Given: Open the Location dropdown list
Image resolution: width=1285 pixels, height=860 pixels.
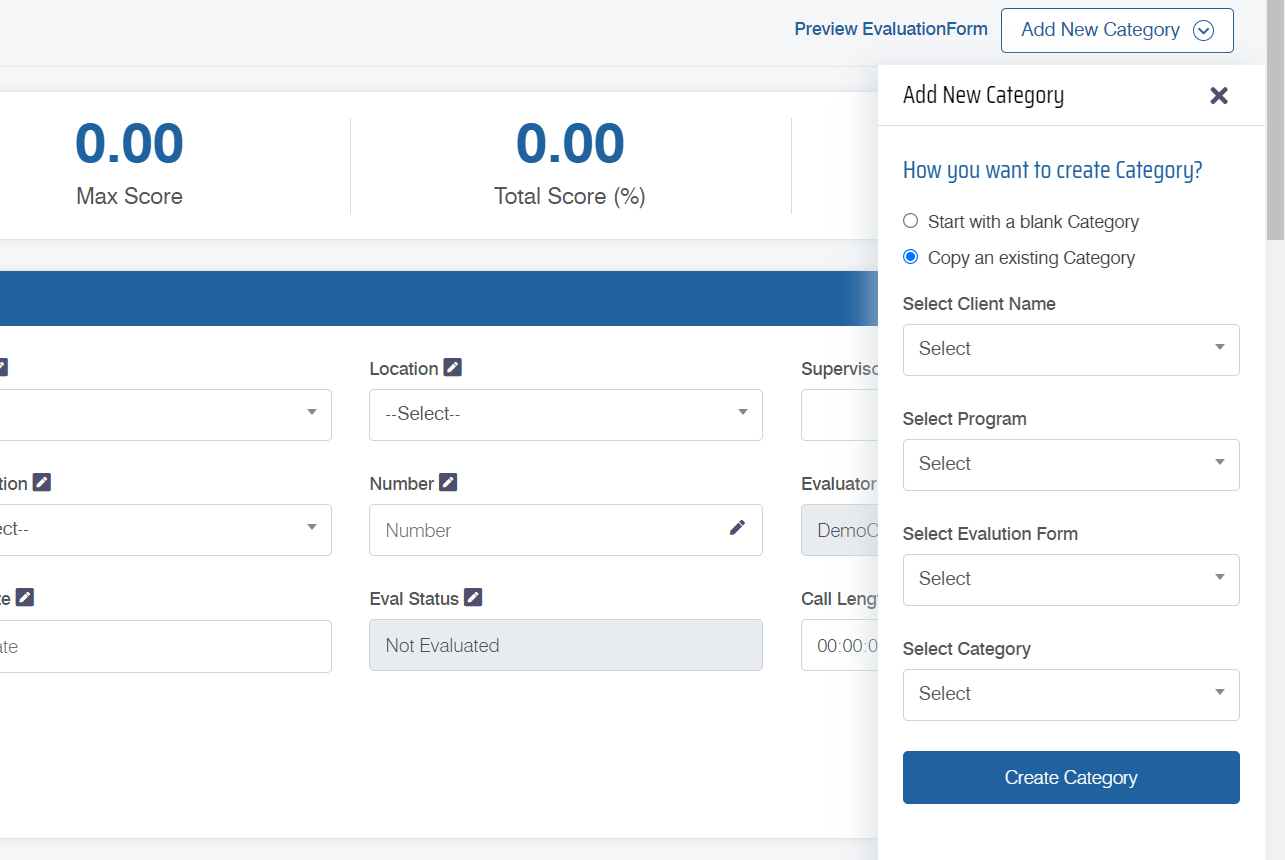Looking at the screenshot, I should coord(565,414).
